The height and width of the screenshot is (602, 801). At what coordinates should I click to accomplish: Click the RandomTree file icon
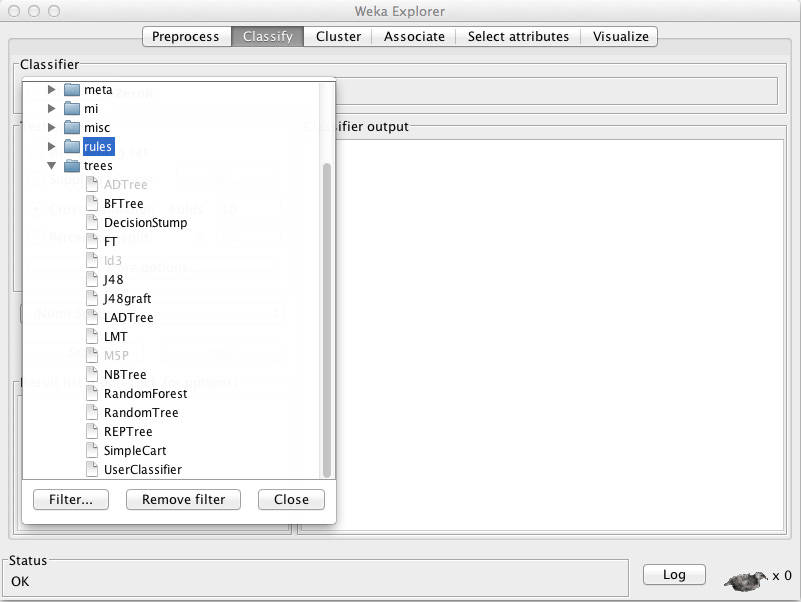pos(92,412)
